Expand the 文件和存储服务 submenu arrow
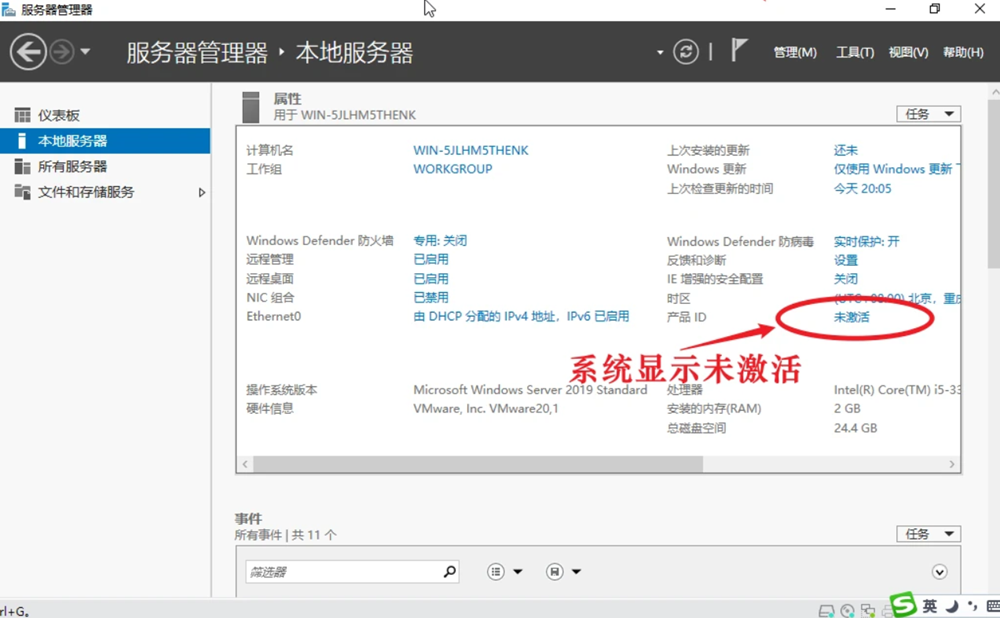This screenshot has width=1000, height=618. [x=202, y=192]
